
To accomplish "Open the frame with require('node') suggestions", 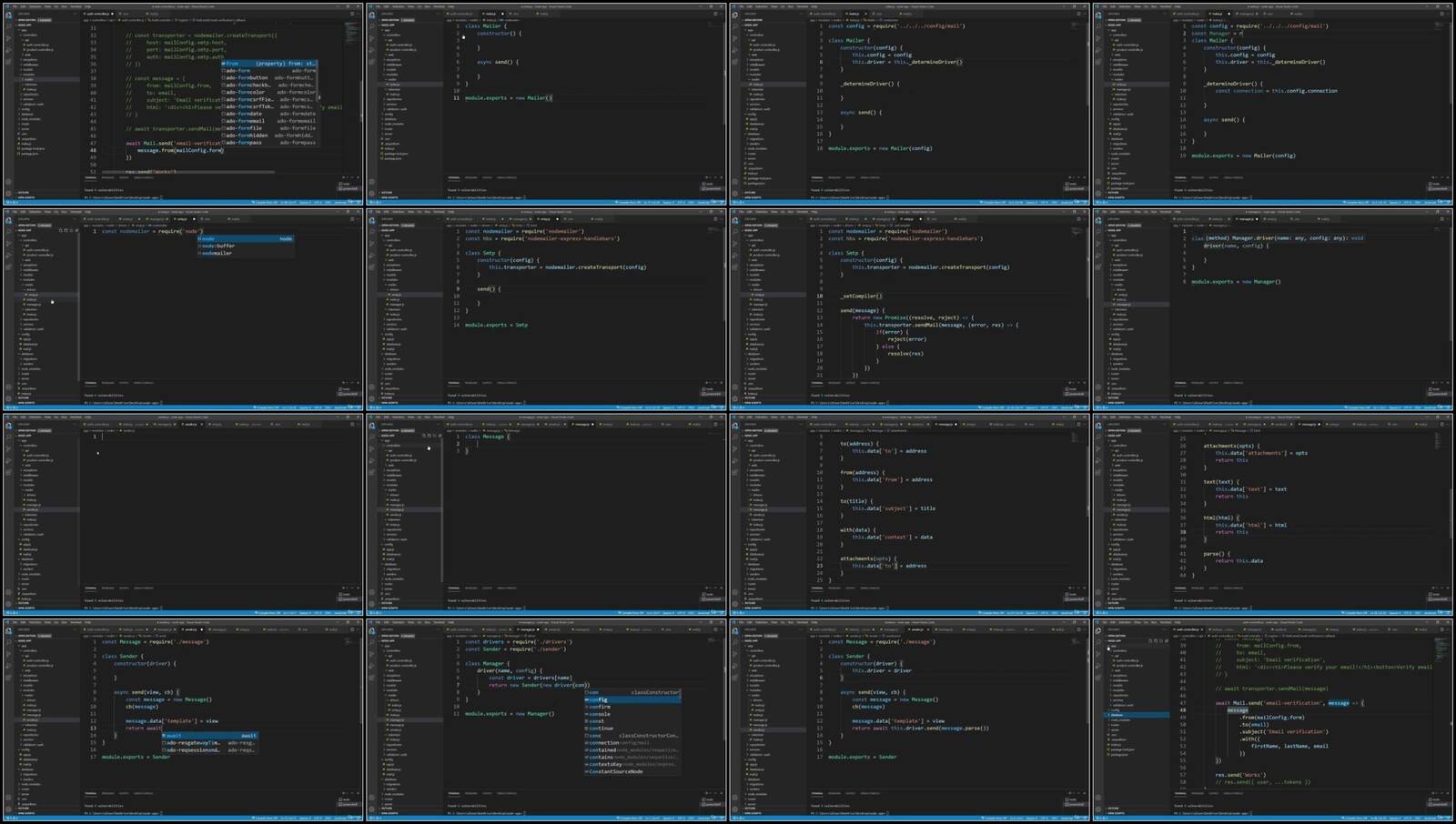I will [183, 309].
